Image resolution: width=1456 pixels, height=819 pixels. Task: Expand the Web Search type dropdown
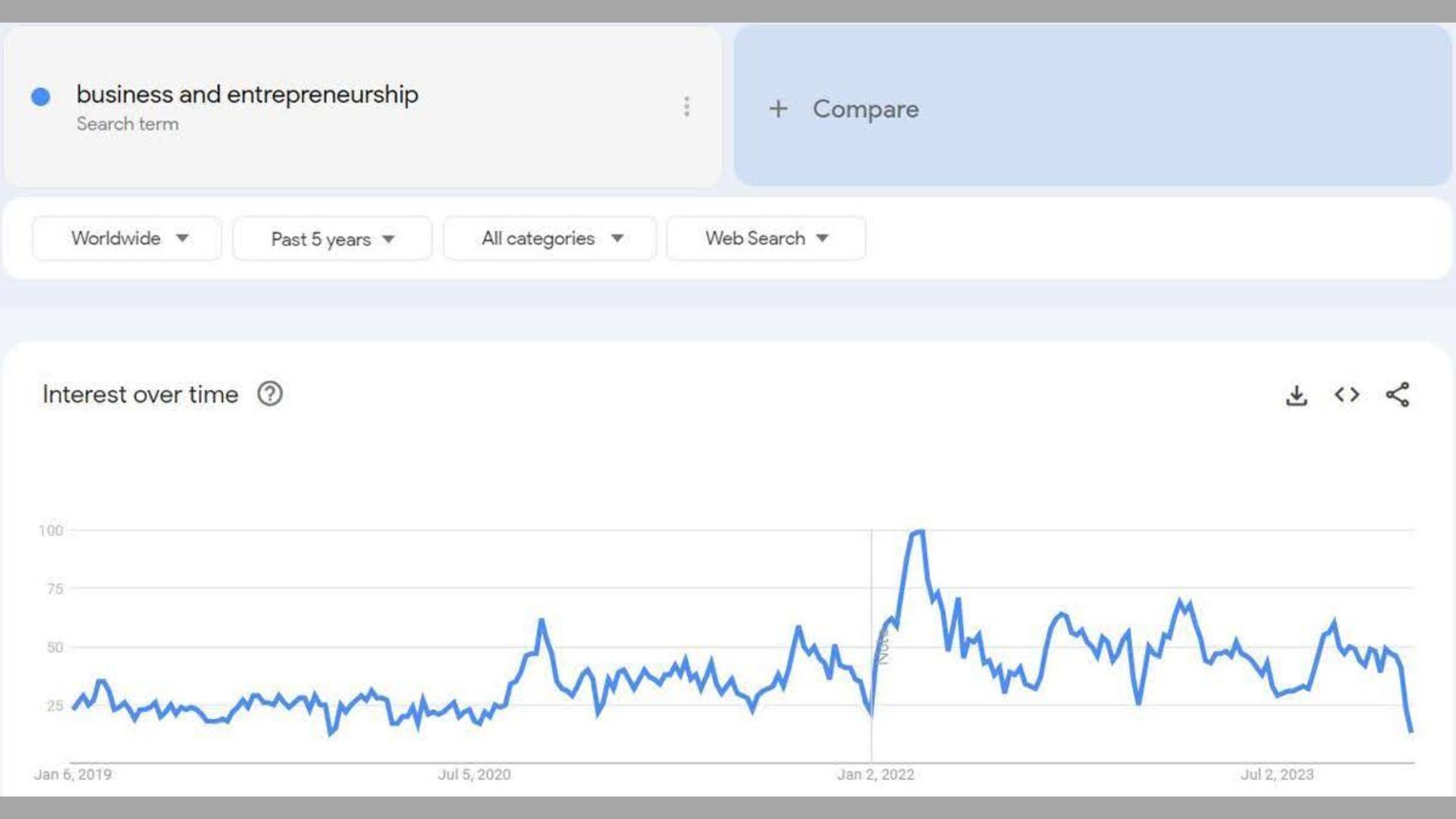(x=766, y=238)
